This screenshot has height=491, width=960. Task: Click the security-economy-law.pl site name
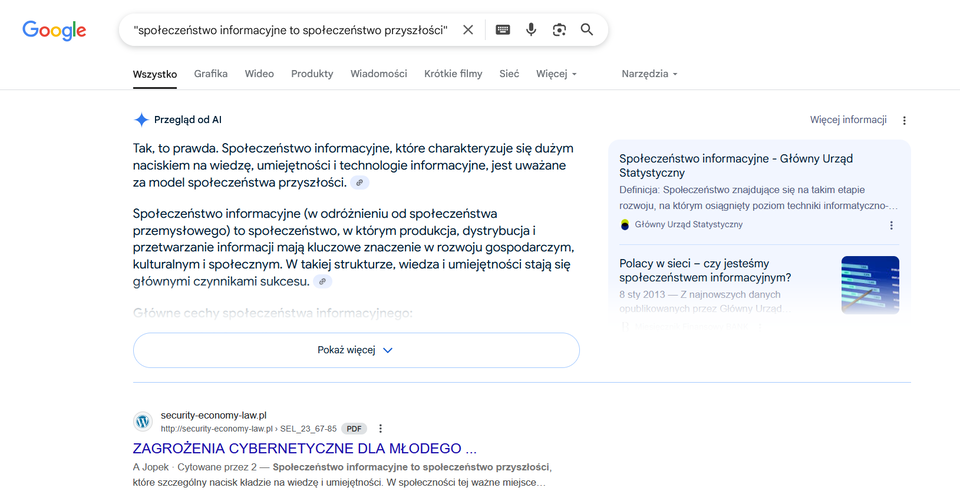tap(214, 415)
